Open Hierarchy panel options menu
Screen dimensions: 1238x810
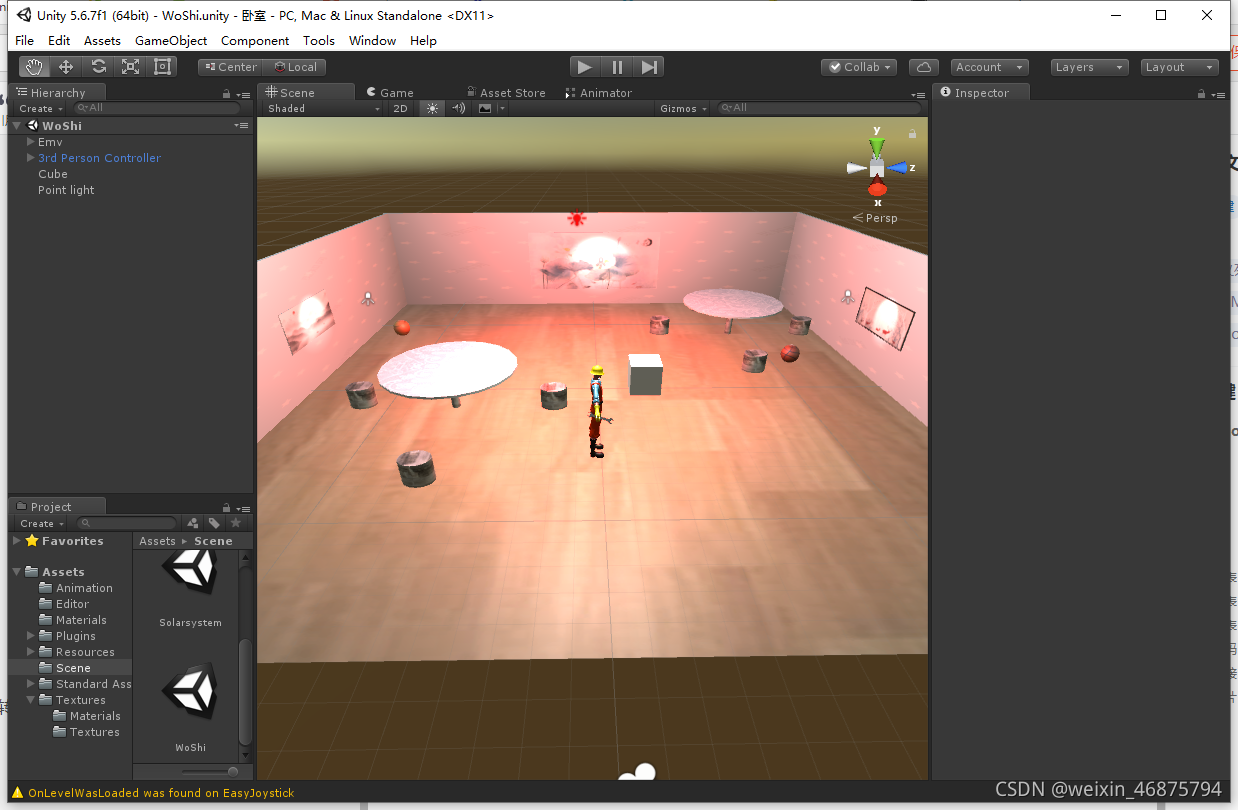pyautogui.click(x=243, y=93)
